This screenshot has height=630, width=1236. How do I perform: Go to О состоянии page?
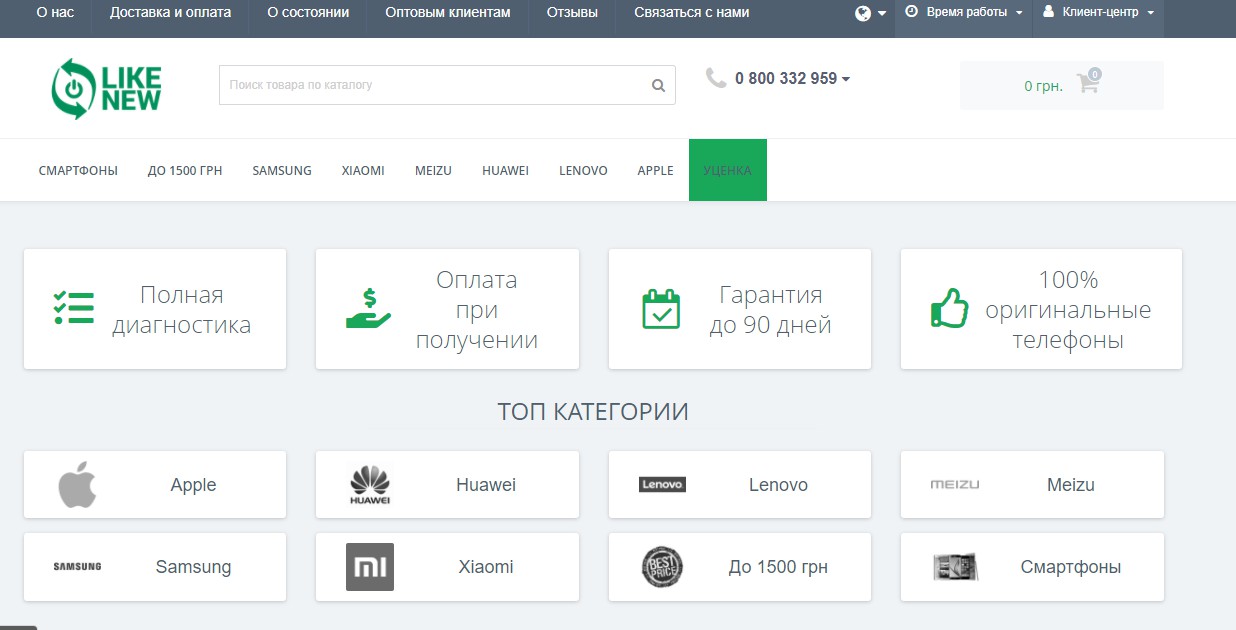[308, 13]
